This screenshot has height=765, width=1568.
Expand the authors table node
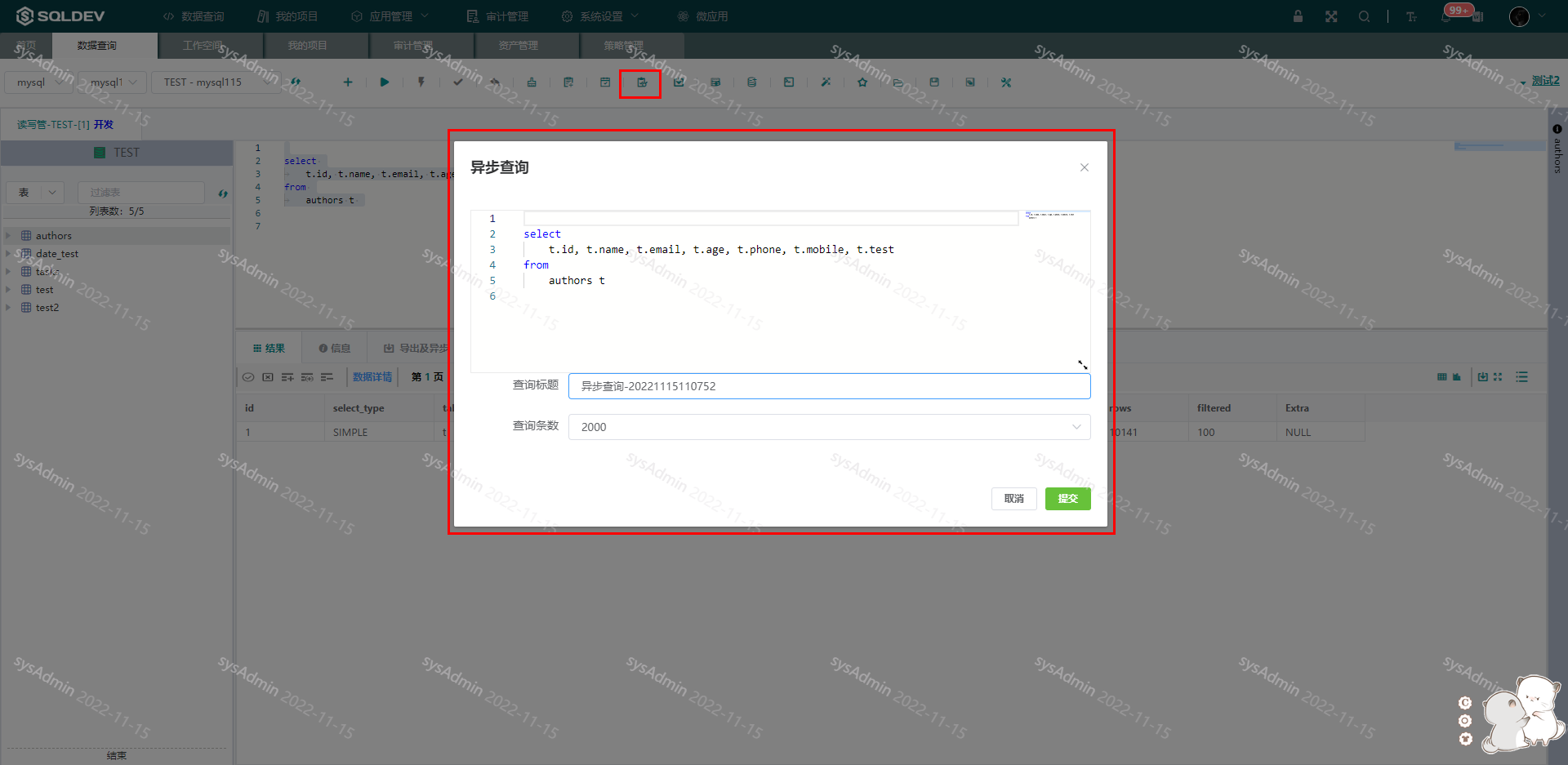click(8, 236)
